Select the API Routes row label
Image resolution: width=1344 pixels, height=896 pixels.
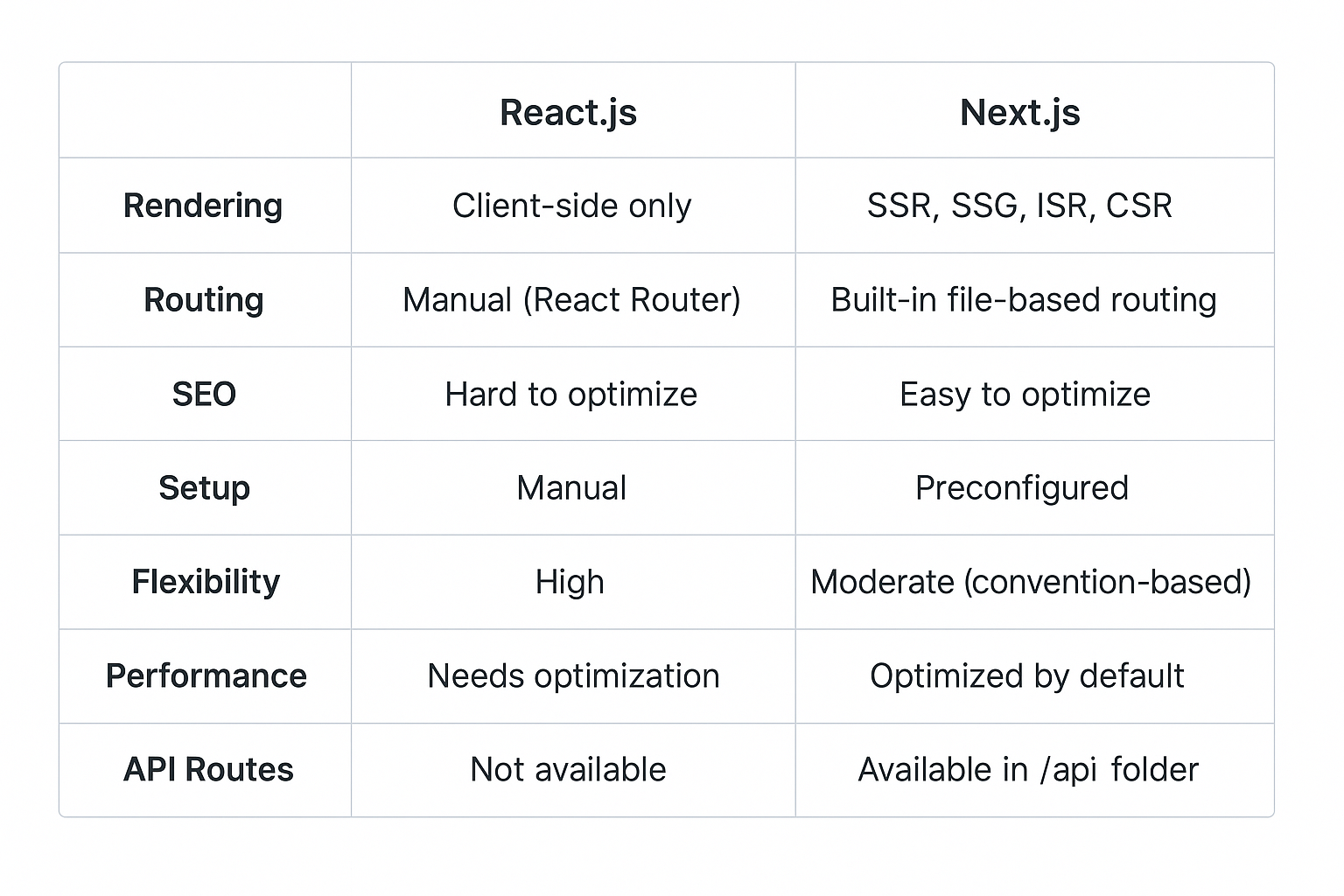(208, 770)
